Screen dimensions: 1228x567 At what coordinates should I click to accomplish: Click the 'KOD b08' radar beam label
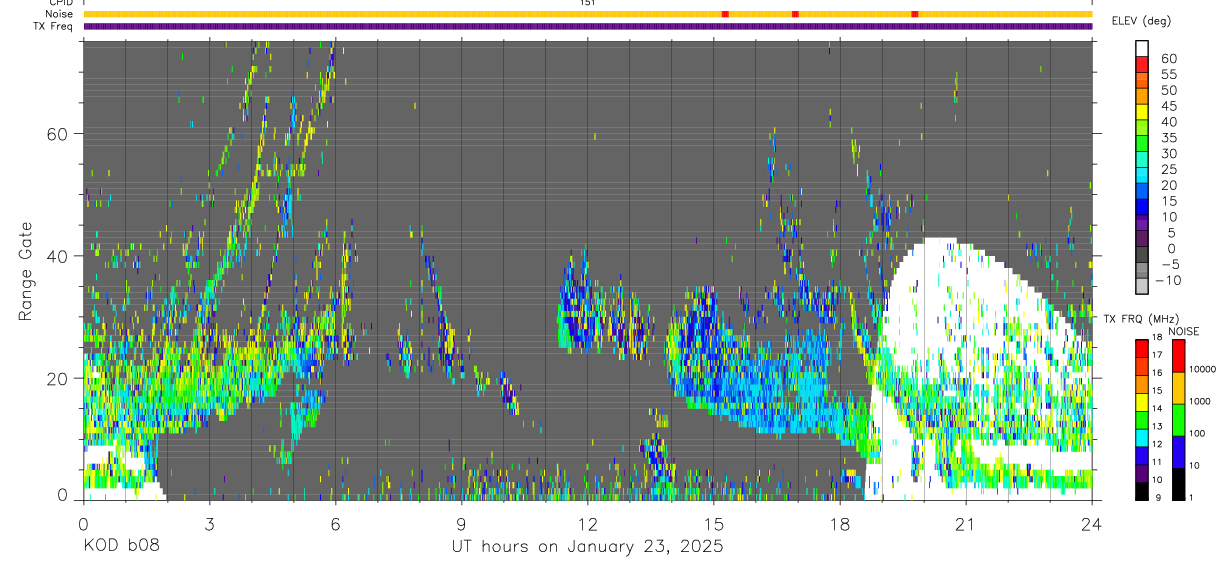click(120, 546)
